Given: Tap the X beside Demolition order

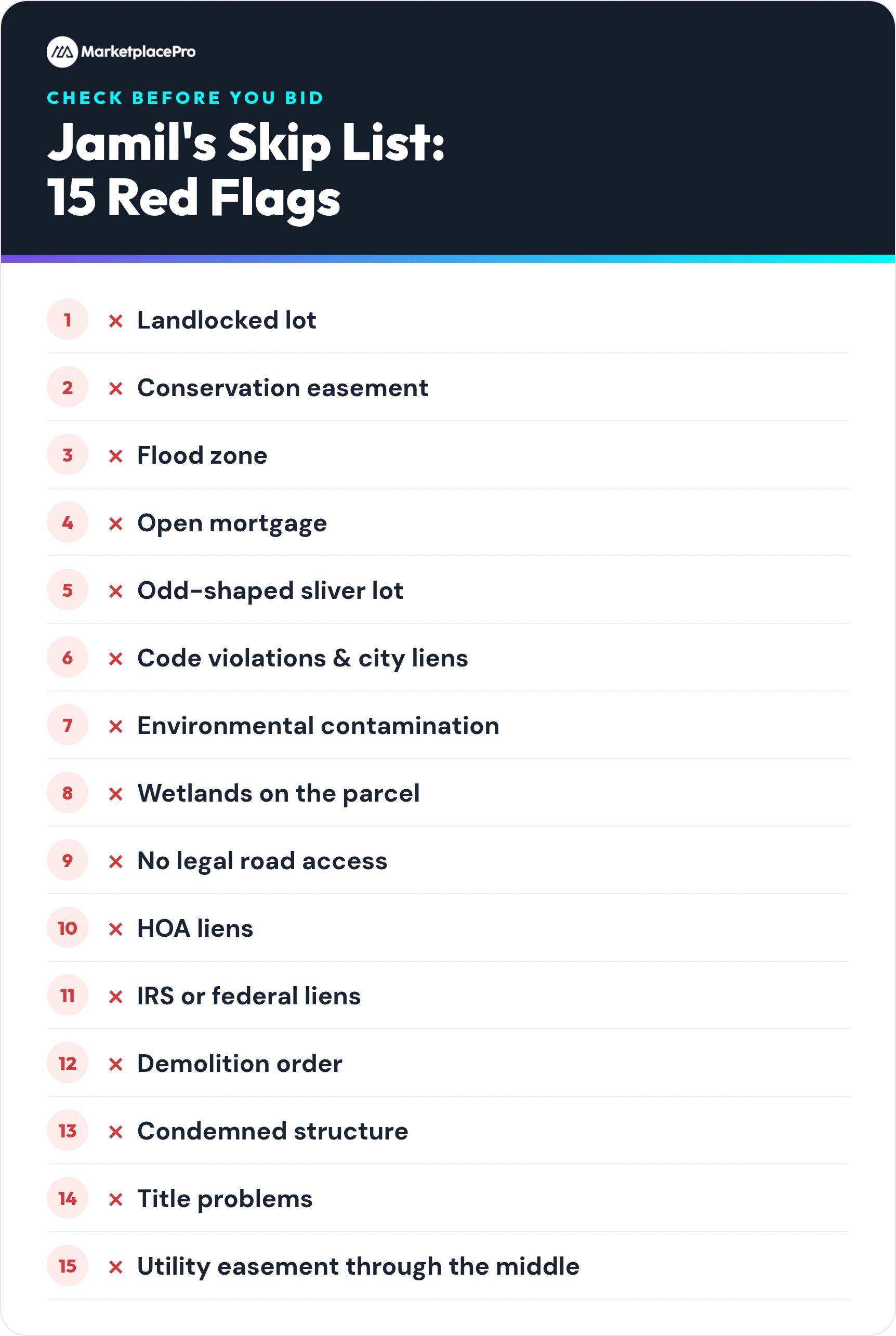Looking at the screenshot, I should (116, 1064).
